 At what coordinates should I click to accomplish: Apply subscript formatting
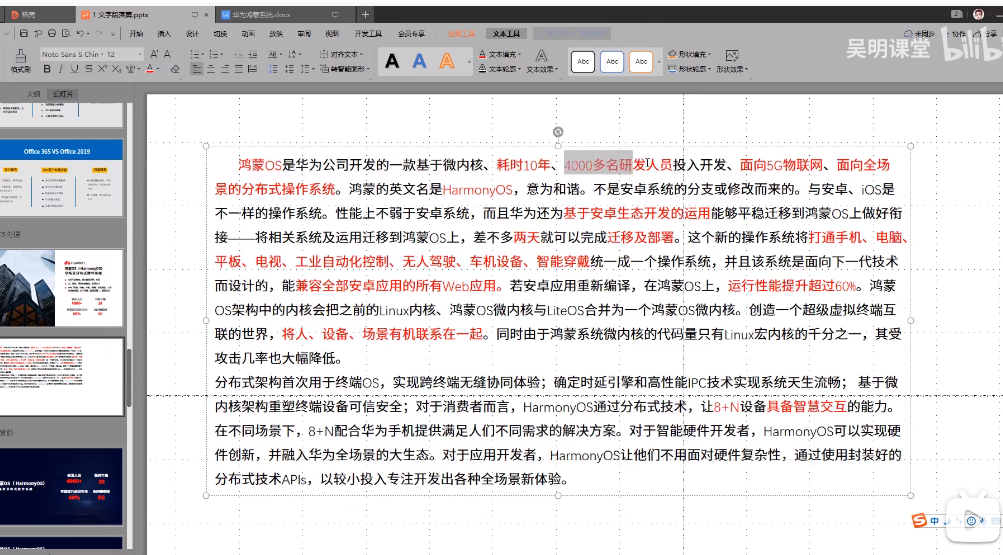[116, 69]
